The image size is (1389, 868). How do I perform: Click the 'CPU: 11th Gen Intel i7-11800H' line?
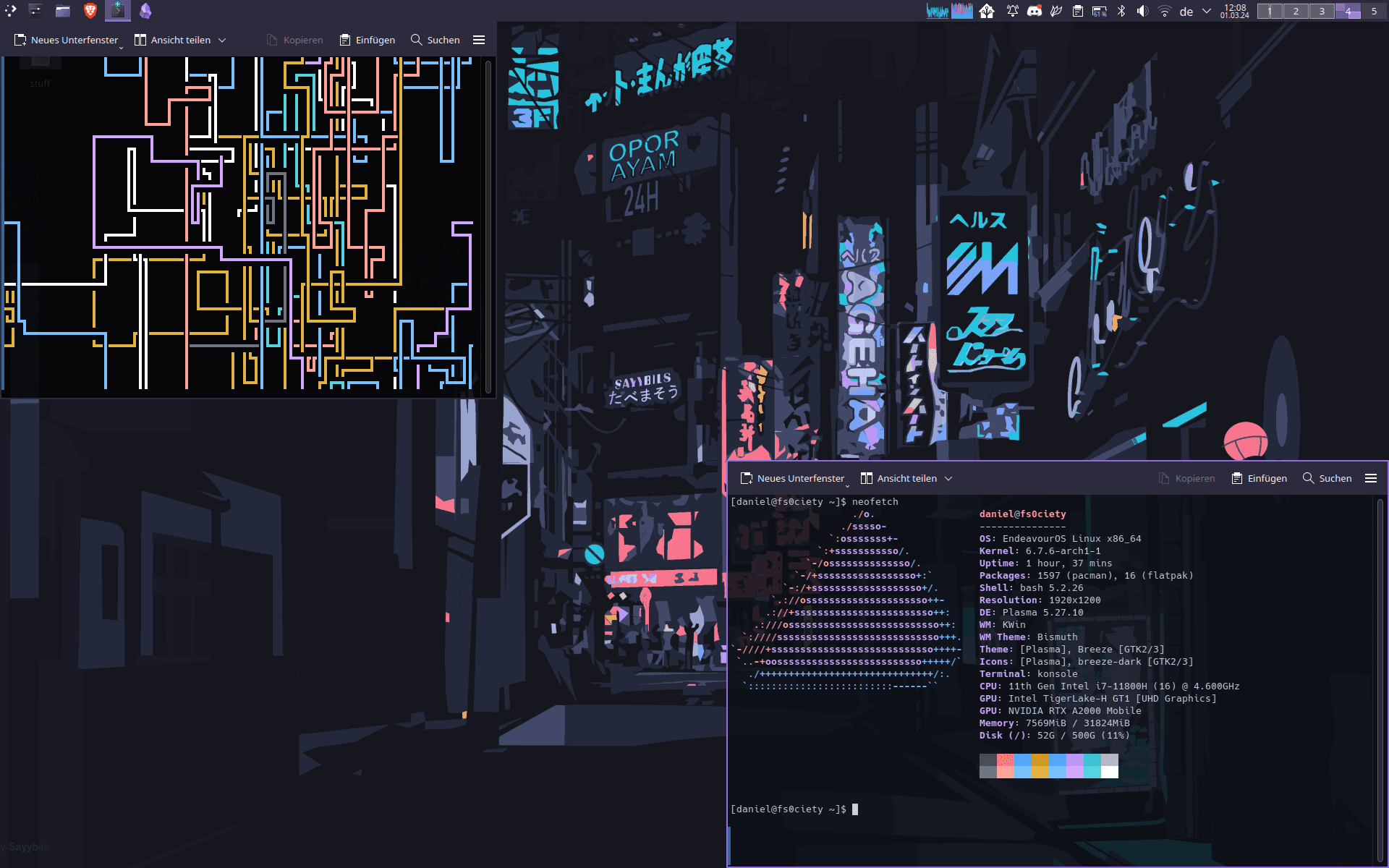tap(1109, 686)
